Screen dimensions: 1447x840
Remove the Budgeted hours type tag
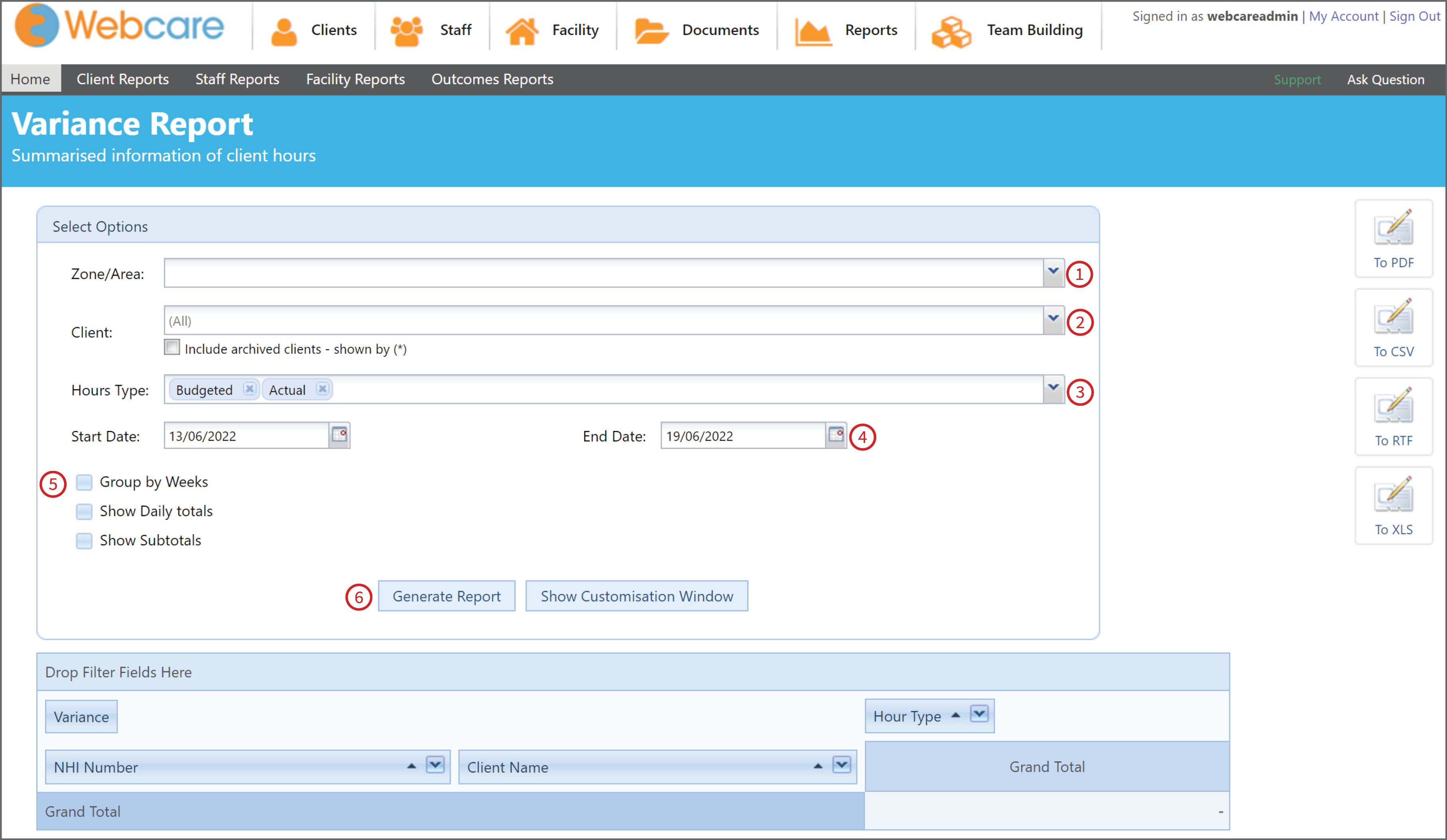pos(249,389)
